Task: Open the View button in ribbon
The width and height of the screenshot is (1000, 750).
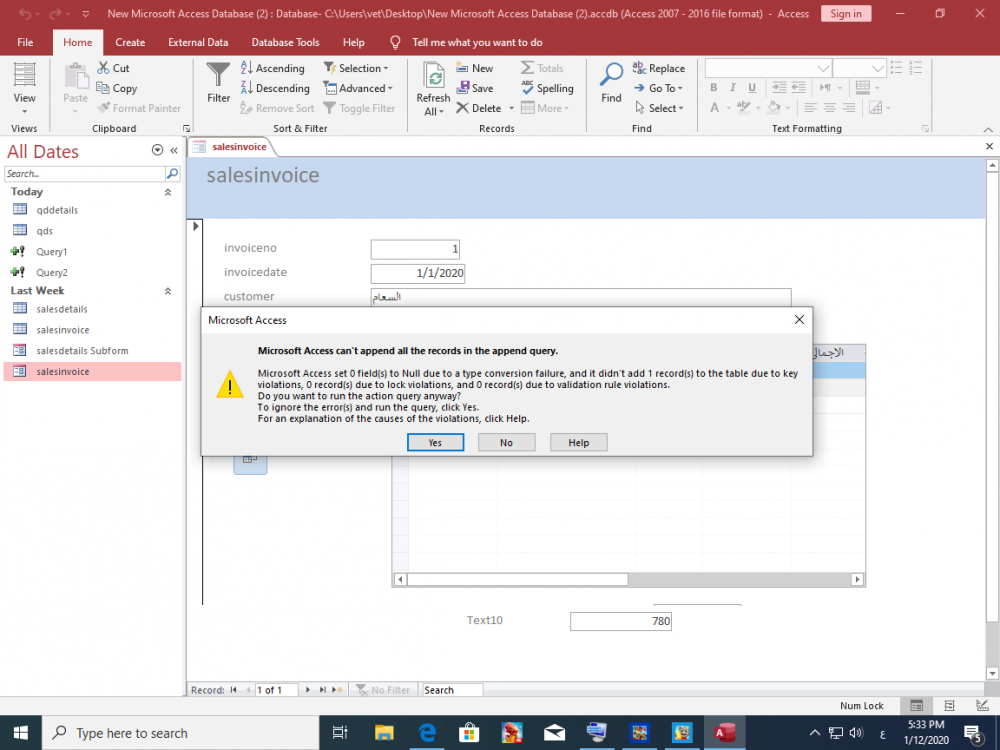Action: coord(24,87)
